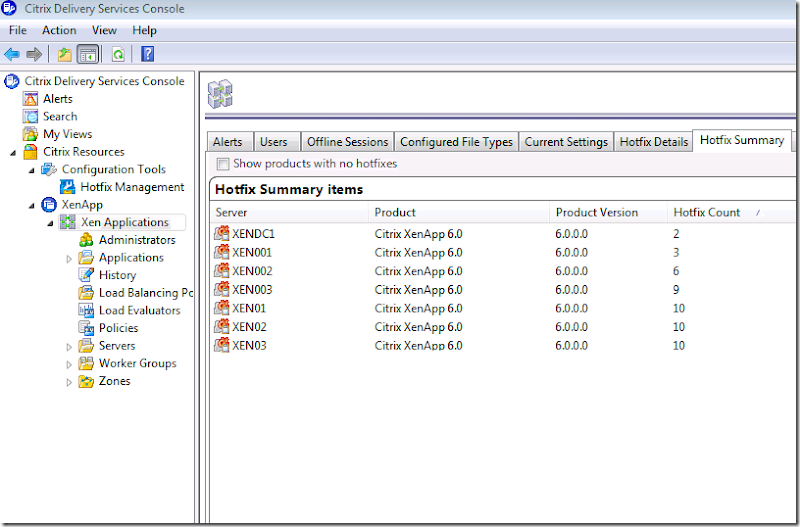800x527 pixels.
Task: Click the Configuration Tools icon
Action: tap(49, 169)
